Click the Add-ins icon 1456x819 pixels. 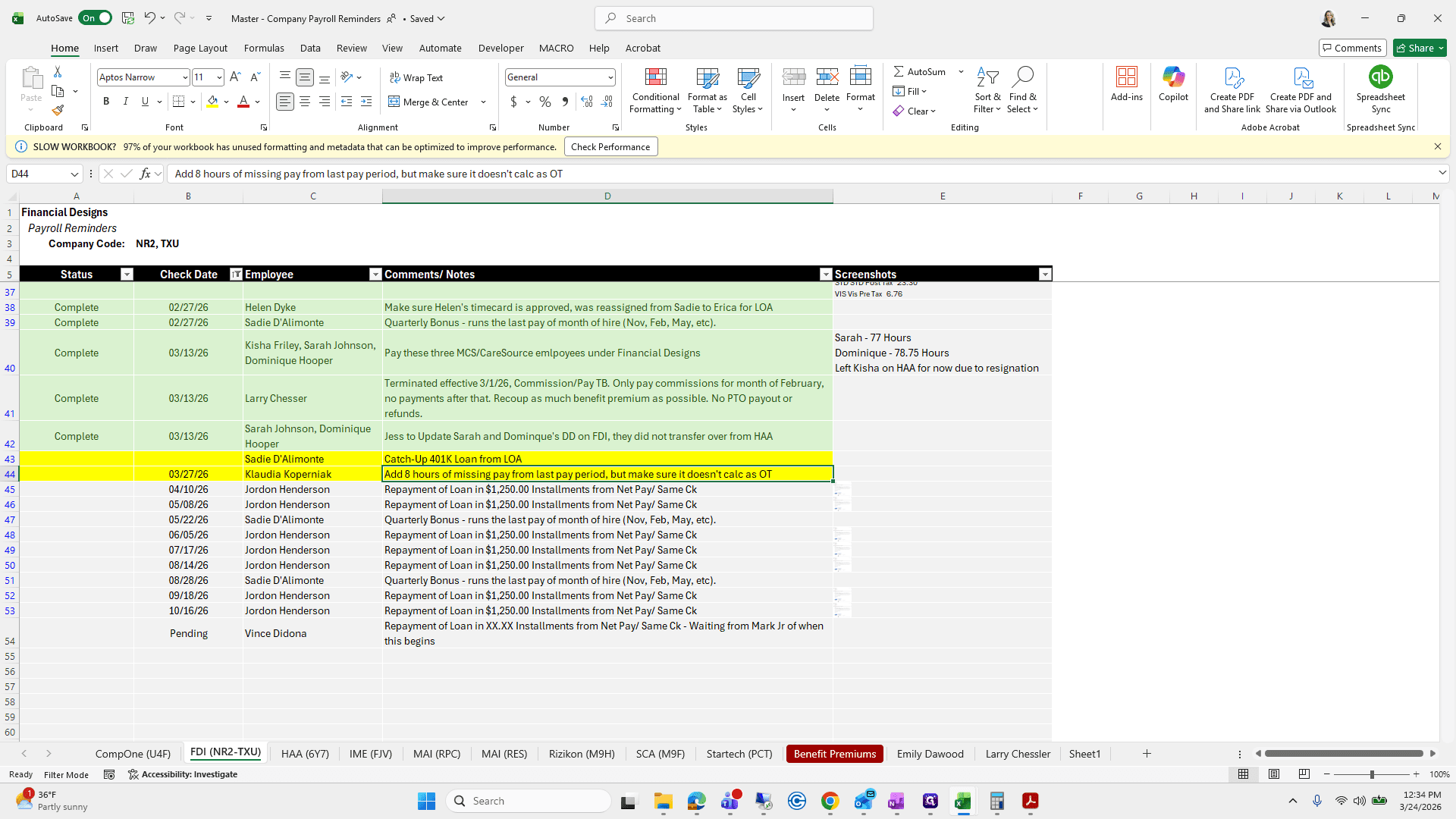coord(1126,77)
